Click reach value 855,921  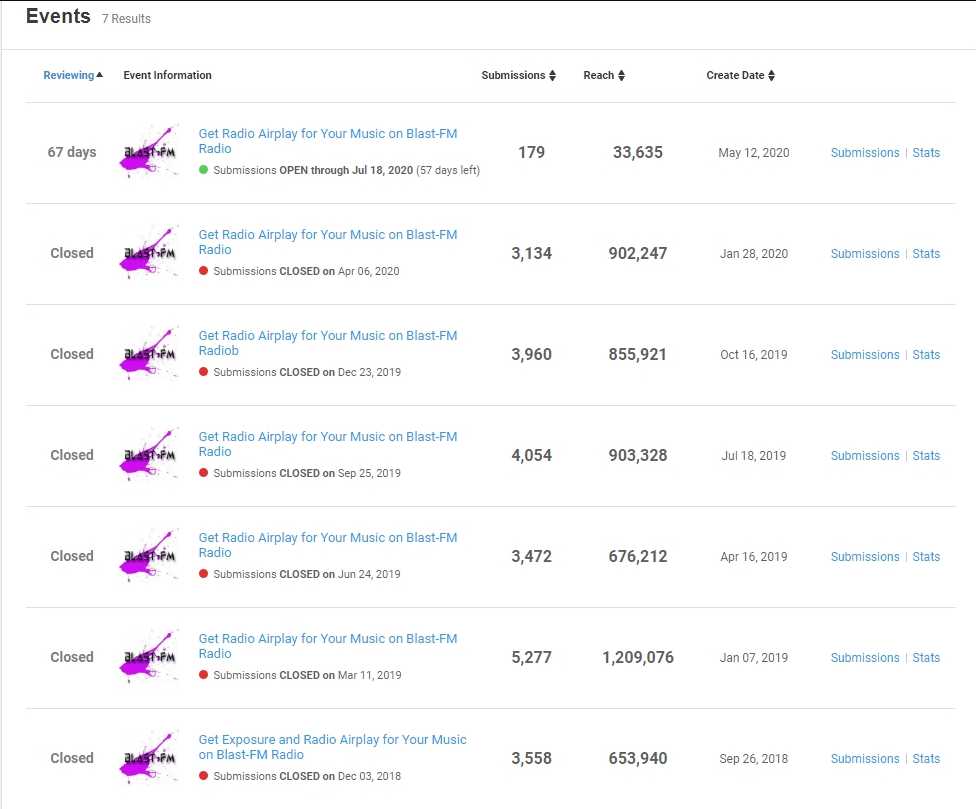637,354
